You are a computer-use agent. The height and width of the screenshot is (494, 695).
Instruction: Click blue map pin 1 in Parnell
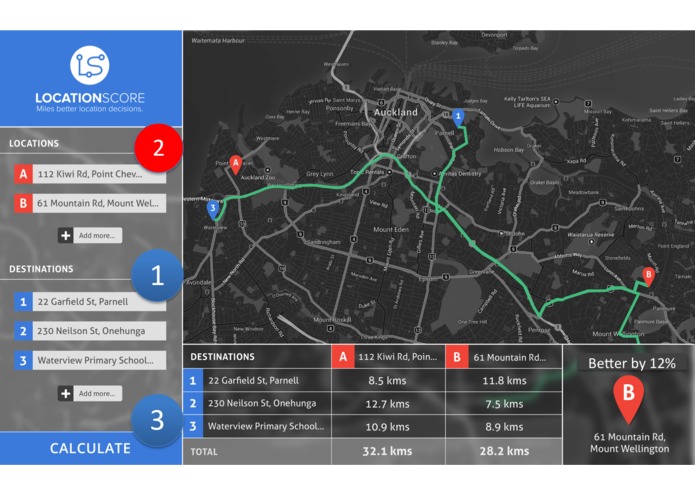pyautogui.click(x=458, y=118)
